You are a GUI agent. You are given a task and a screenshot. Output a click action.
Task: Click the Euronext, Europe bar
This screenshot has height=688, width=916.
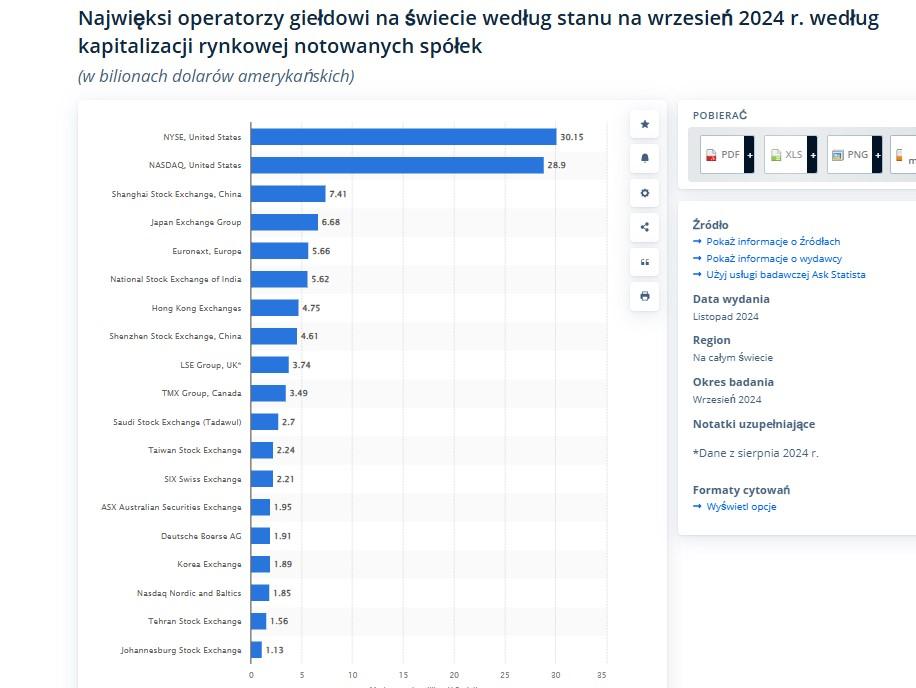(280, 251)
